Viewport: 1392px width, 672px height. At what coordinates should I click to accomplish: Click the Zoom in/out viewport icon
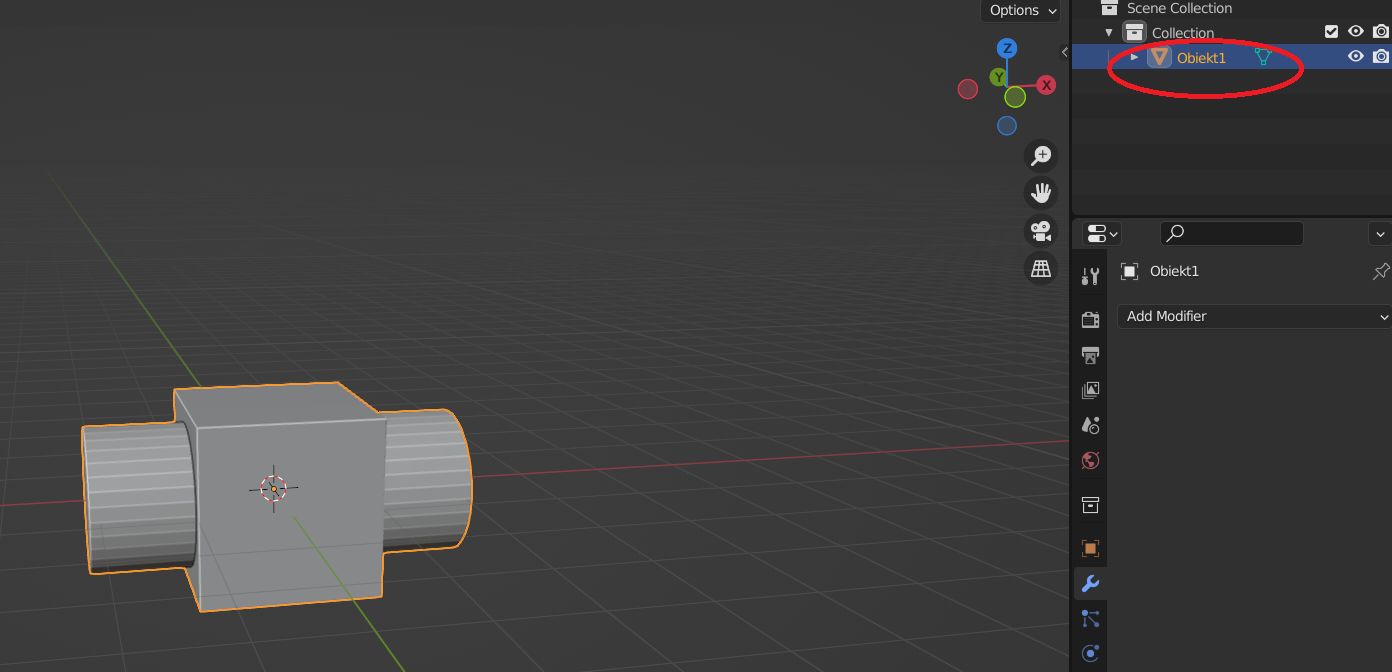(x=1042, y=155)
